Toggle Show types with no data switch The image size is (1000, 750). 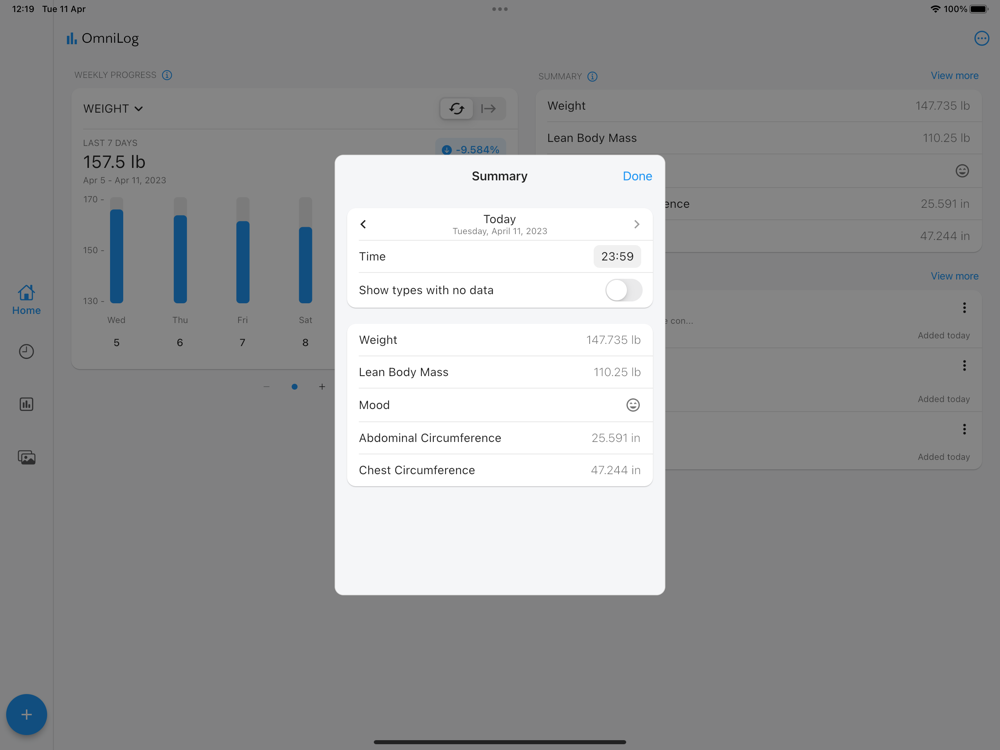[623, 290]
